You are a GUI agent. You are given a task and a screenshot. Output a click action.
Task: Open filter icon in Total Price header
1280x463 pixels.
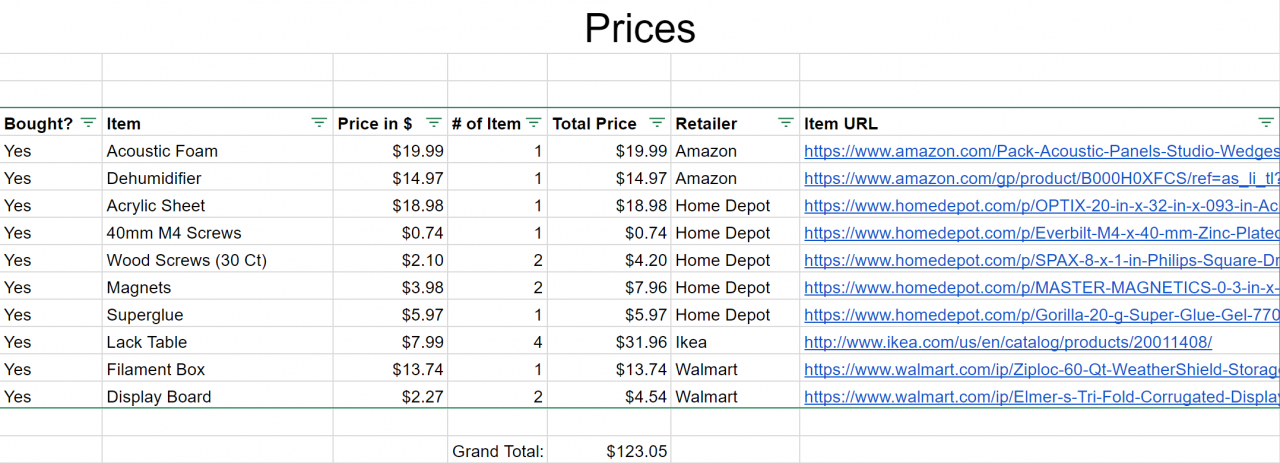pyautogui.click(x=657, y=123)
